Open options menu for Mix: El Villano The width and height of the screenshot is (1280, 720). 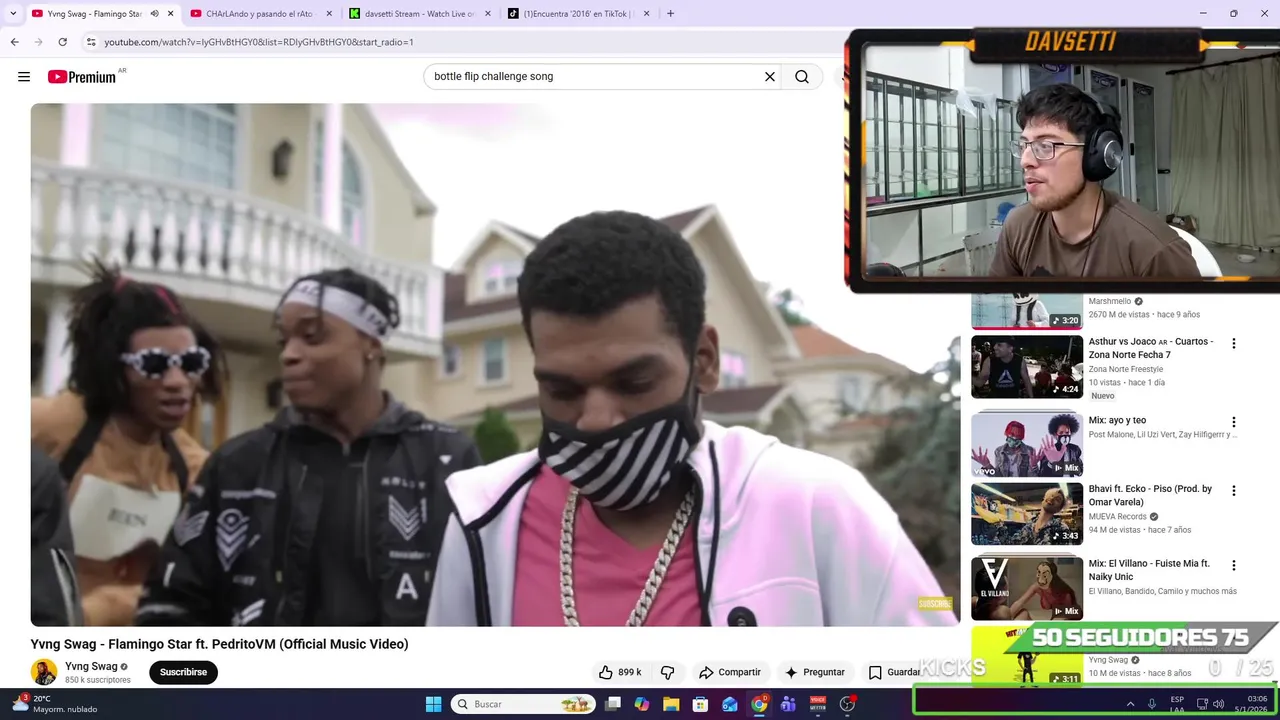[1233, 565]
